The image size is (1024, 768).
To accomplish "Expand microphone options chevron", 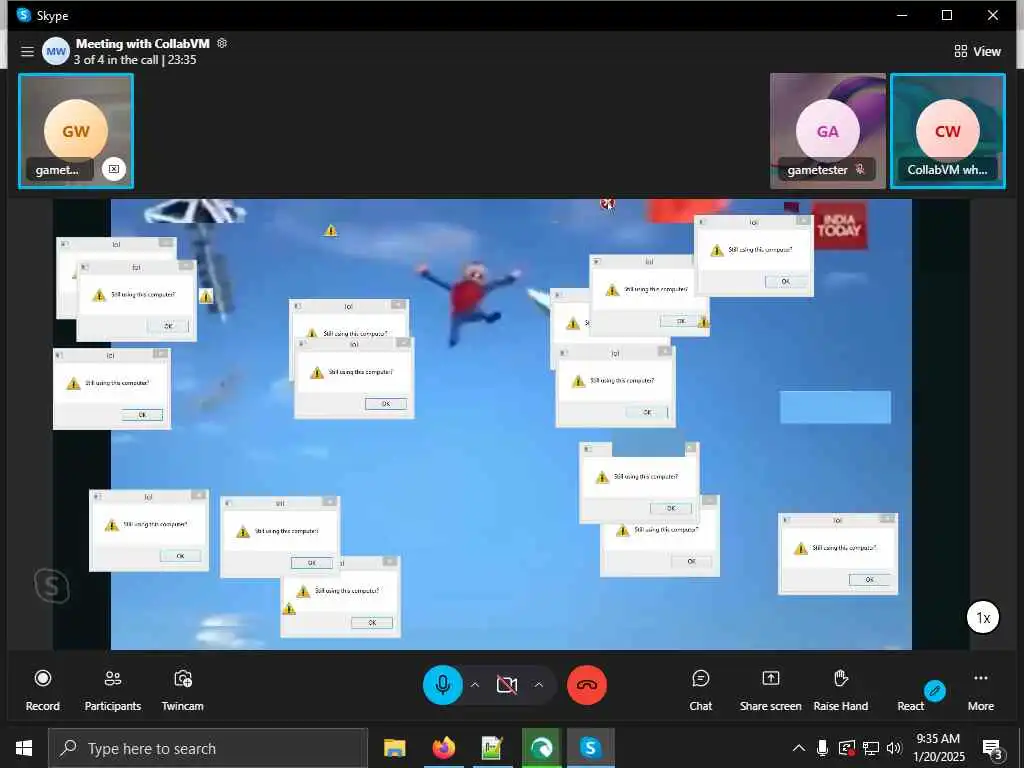I will pos(475,685).
